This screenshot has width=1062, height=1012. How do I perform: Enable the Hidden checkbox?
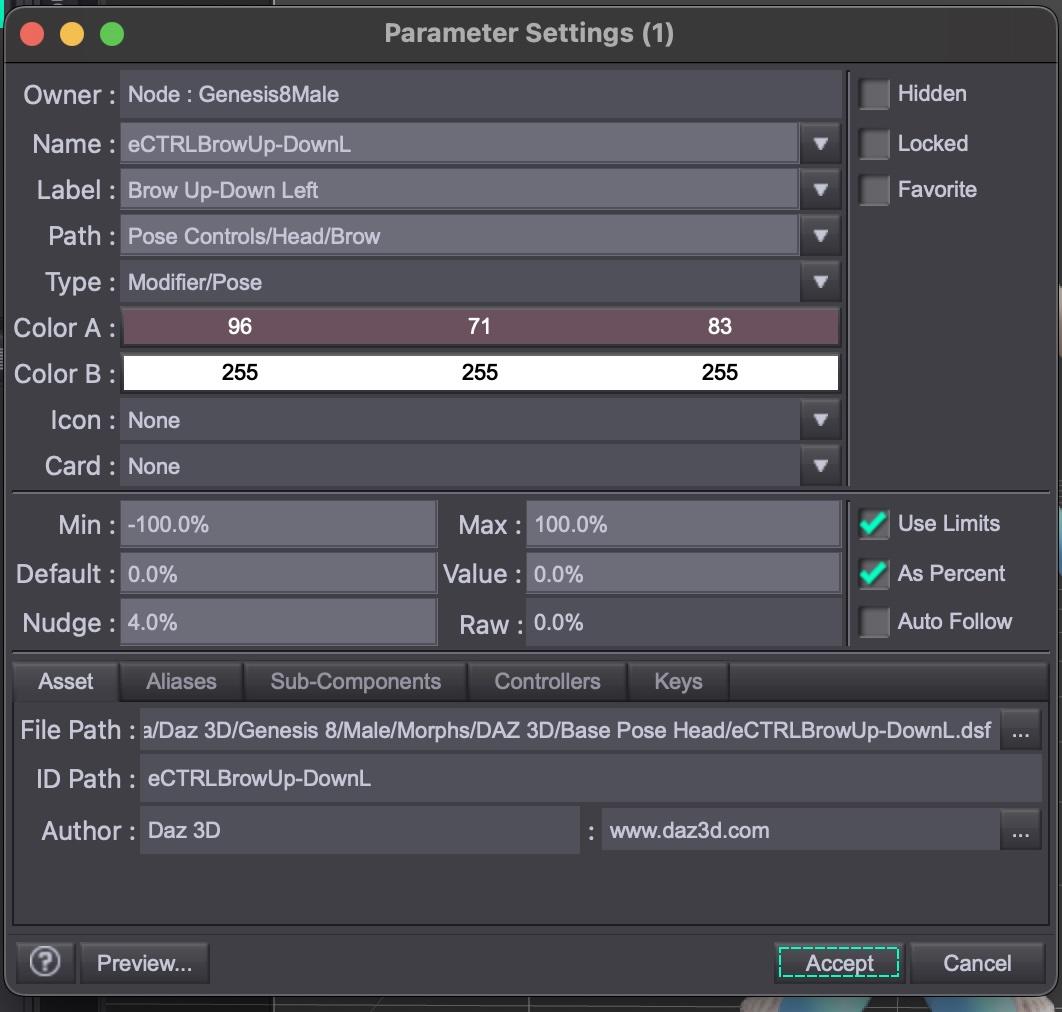tap(874, 94)
